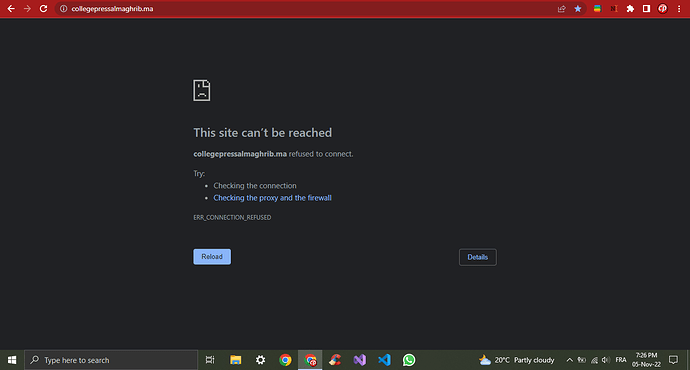Click the ERR_CONNECTION_REFUSED error code text

[232, 217]
